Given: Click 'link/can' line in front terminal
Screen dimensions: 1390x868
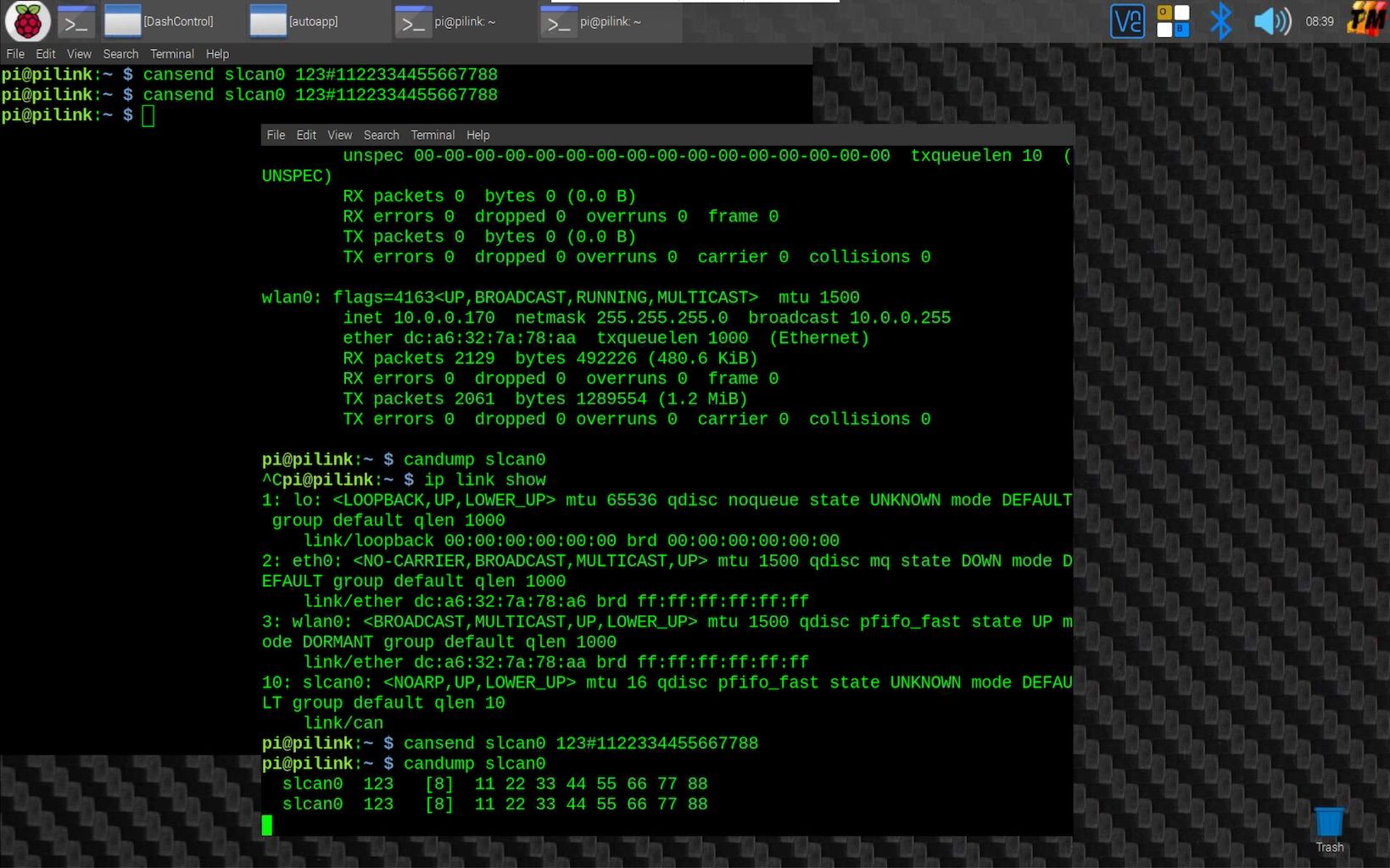Looking at the screenshot, I should click(343, 723).
